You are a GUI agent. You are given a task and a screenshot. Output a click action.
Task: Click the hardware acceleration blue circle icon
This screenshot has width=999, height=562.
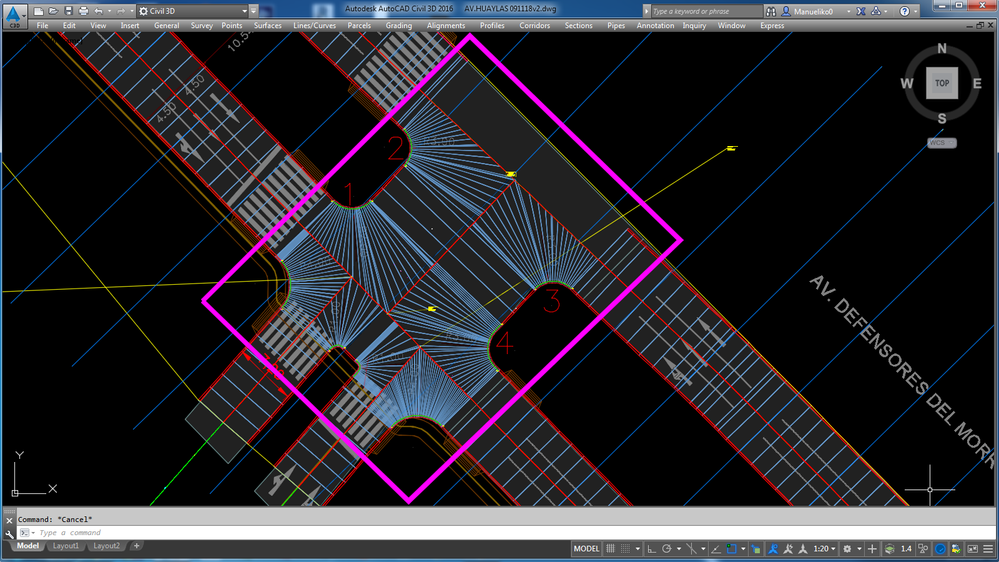(940, 549)
